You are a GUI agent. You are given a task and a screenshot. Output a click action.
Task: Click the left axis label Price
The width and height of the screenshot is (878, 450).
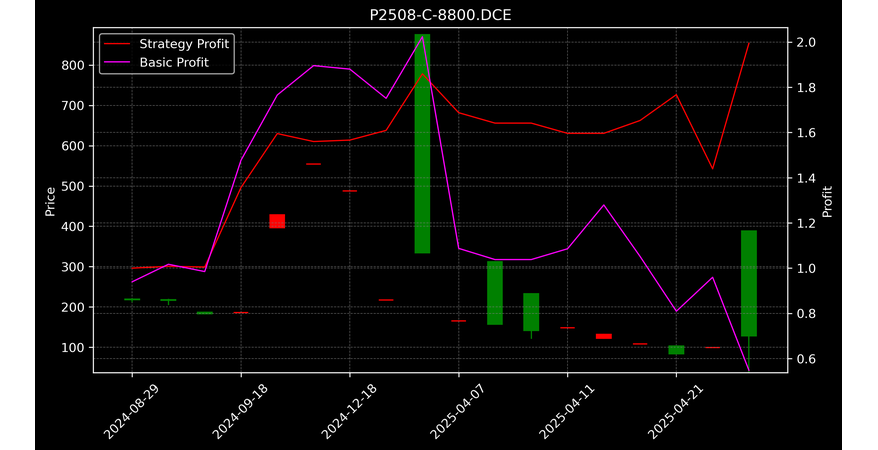pos(50,201)
